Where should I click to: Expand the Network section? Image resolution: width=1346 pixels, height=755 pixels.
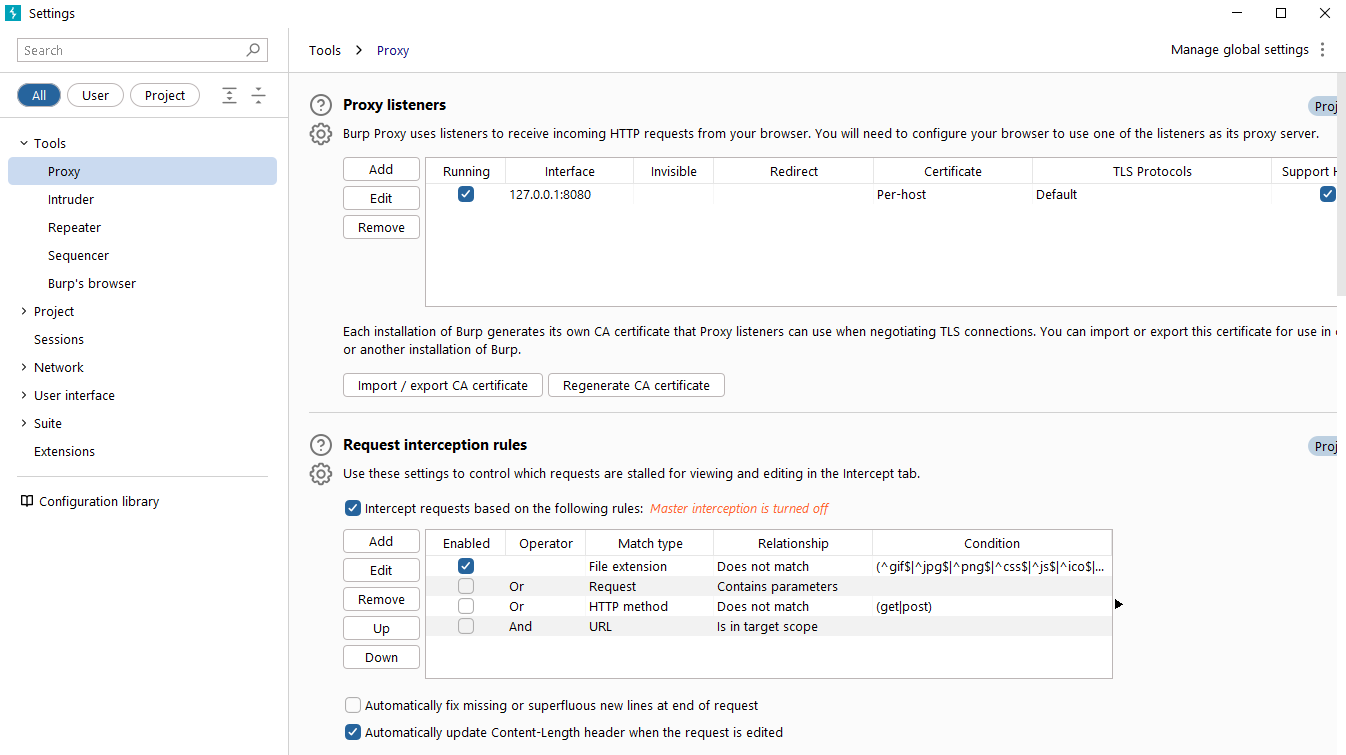(25, 367)
